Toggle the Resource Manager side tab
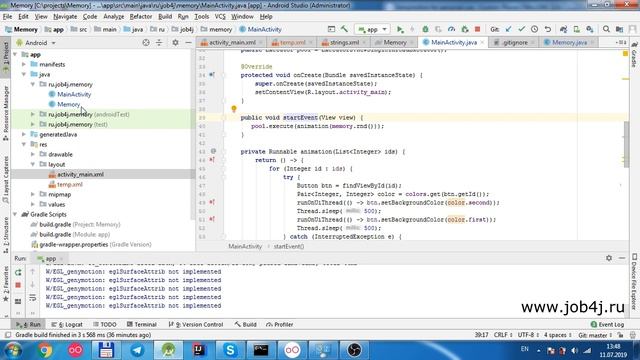Image resolution: width=640 pixels, height=360 pixels. point(5,112)
